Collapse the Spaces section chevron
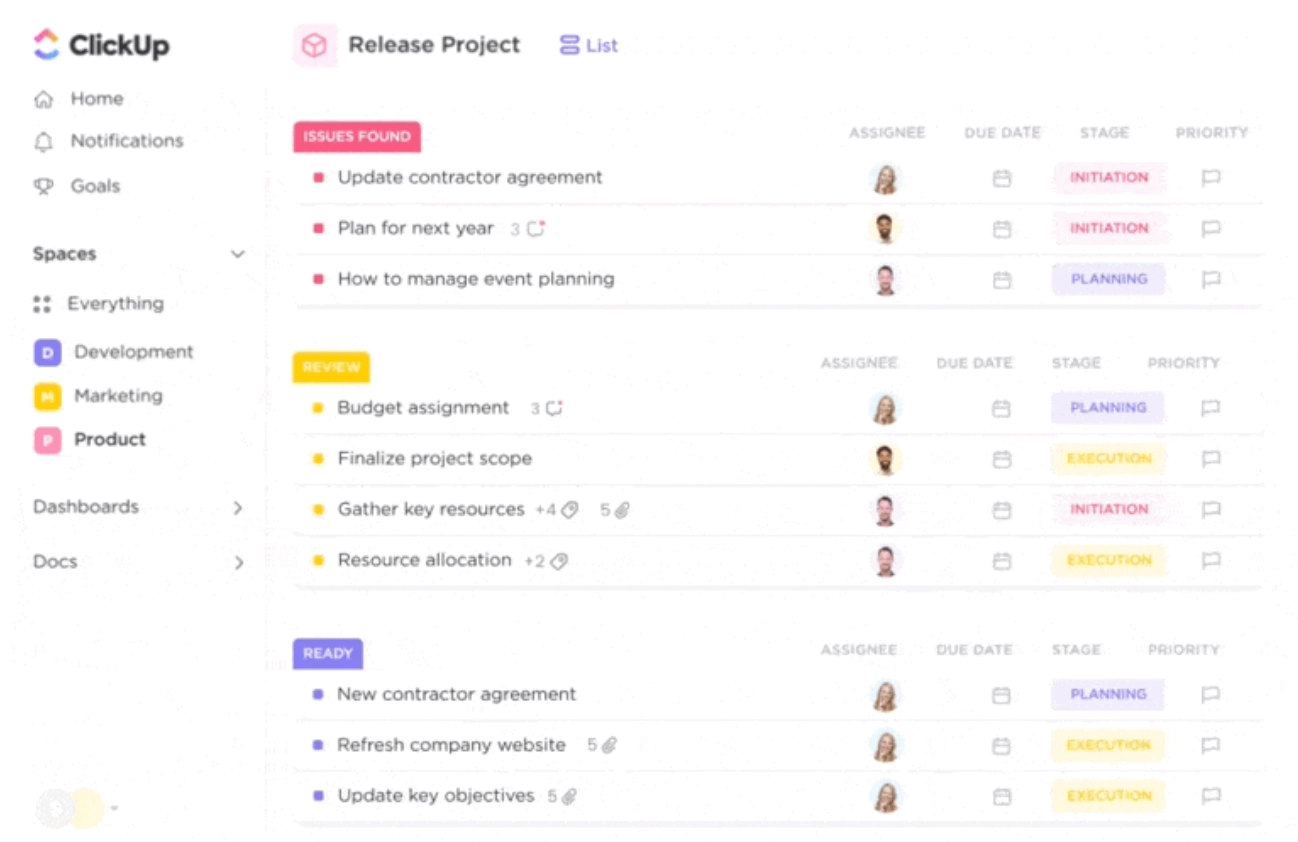This screenshot has width=1298, height=842. 238,254
